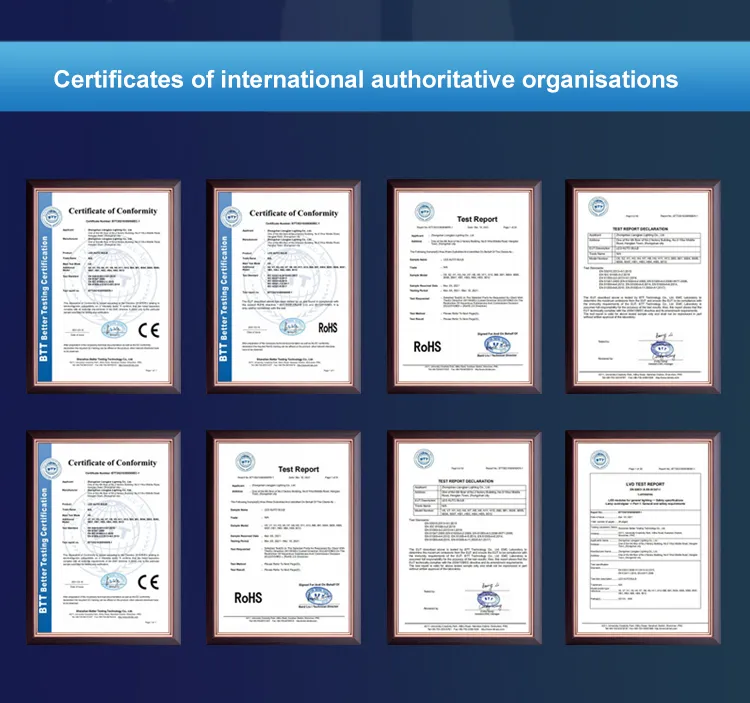Open the bottom-row Test Report Declaration frame
This screenshot has width=750, height=703.
click(464, 538)
